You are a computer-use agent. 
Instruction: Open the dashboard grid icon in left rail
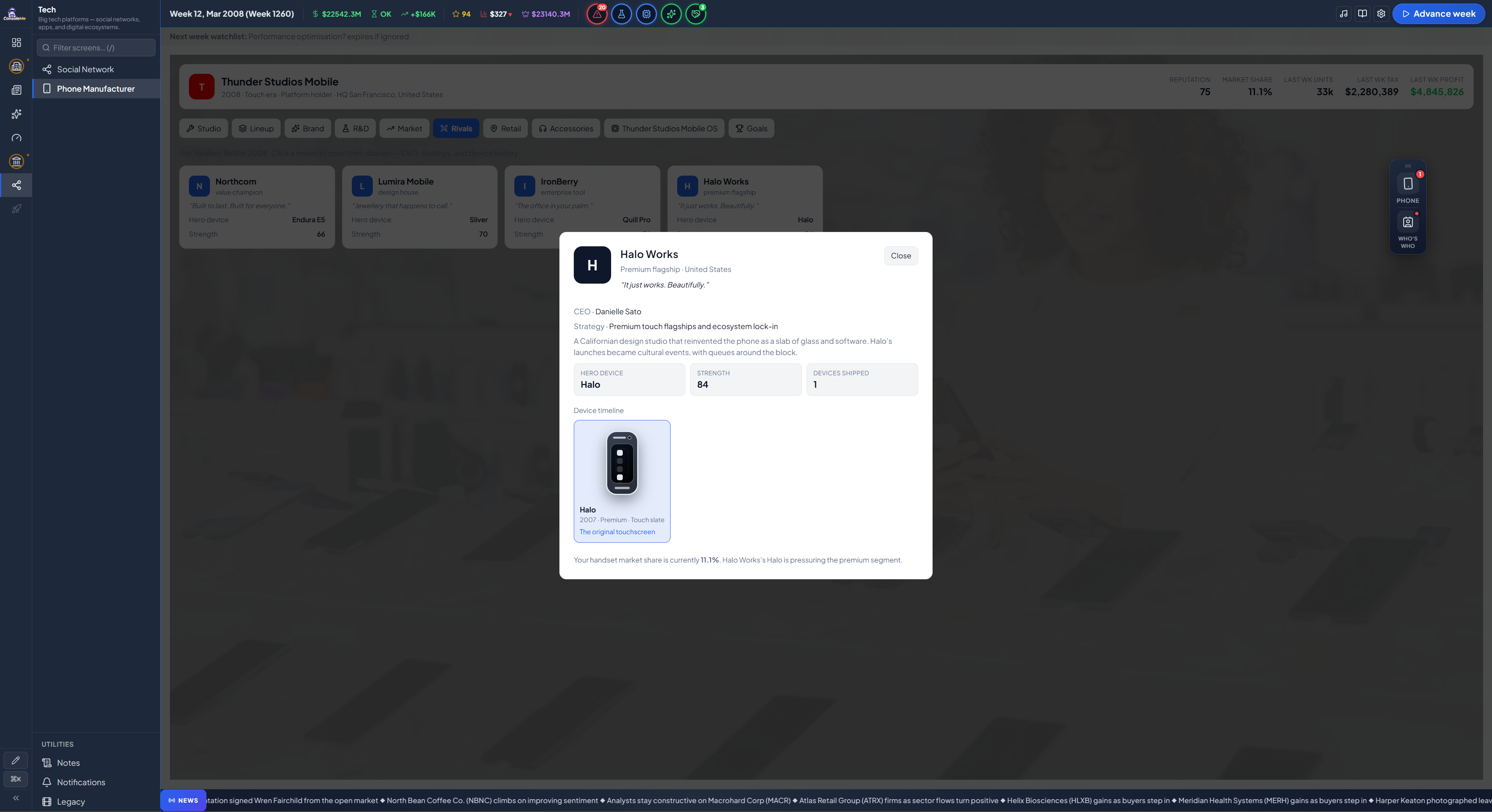point(16,42)
